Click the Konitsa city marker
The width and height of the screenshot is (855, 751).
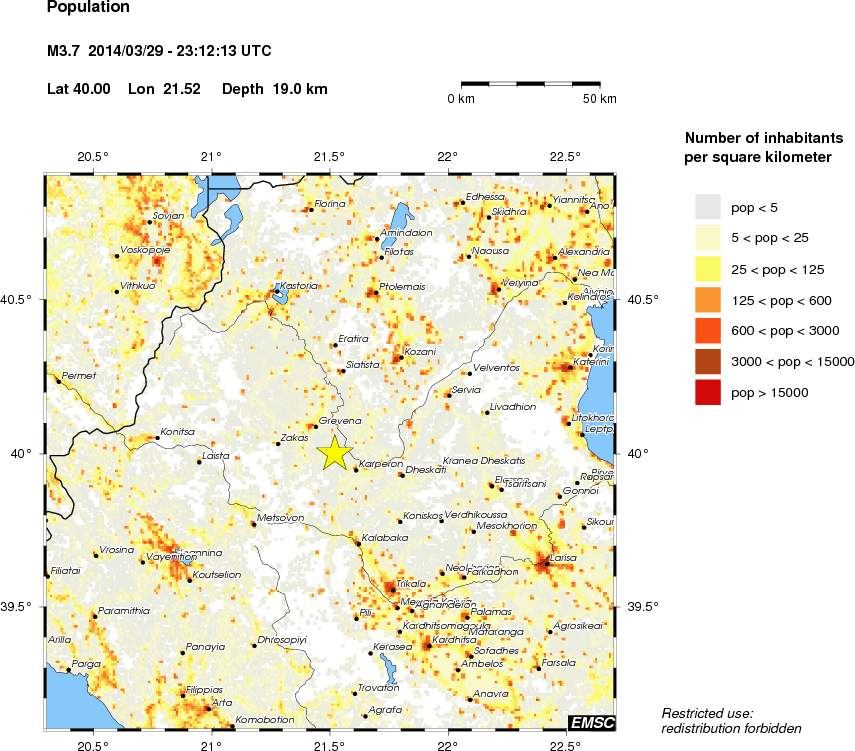[157, 438]
